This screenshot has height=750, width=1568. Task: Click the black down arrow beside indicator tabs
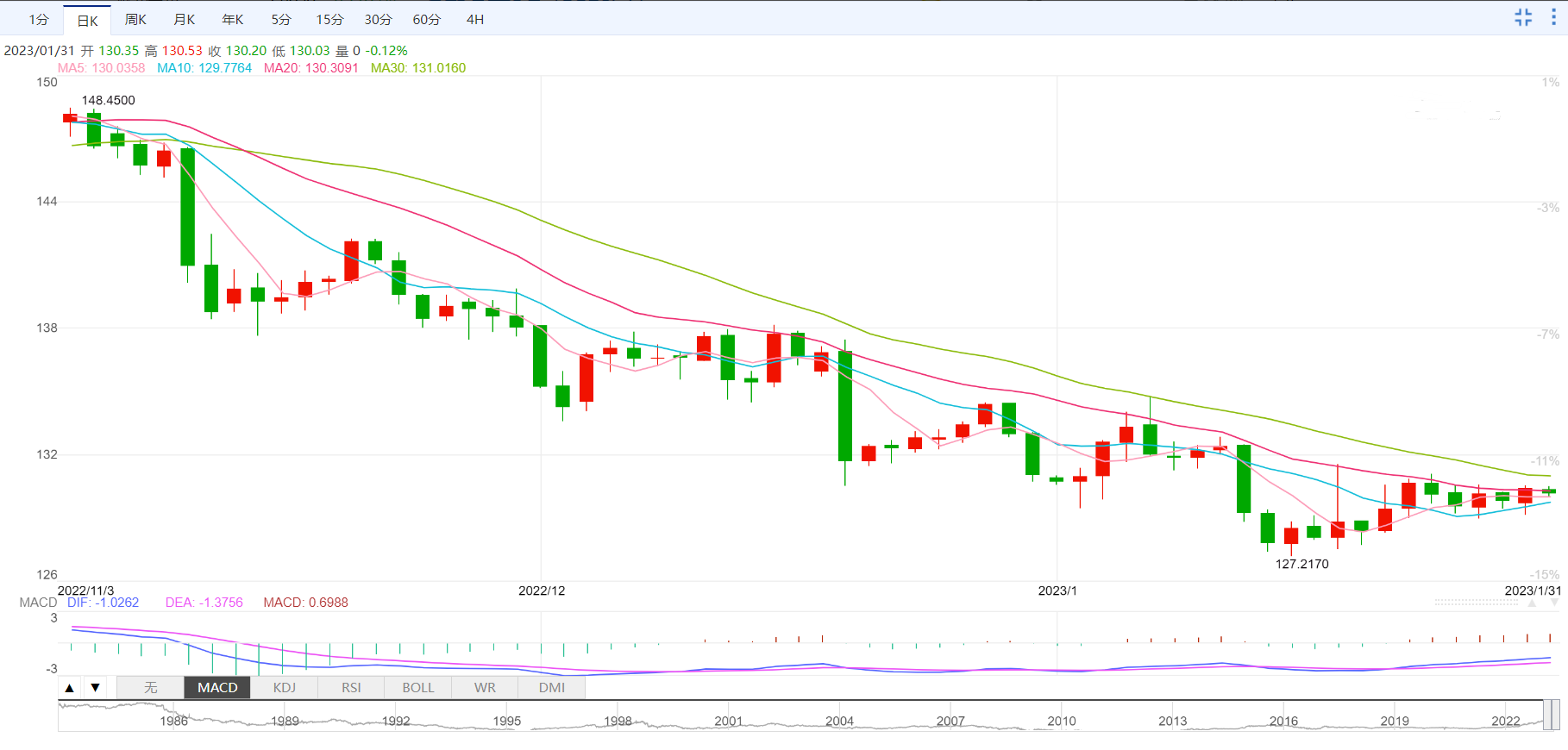(x=95, y=688)
